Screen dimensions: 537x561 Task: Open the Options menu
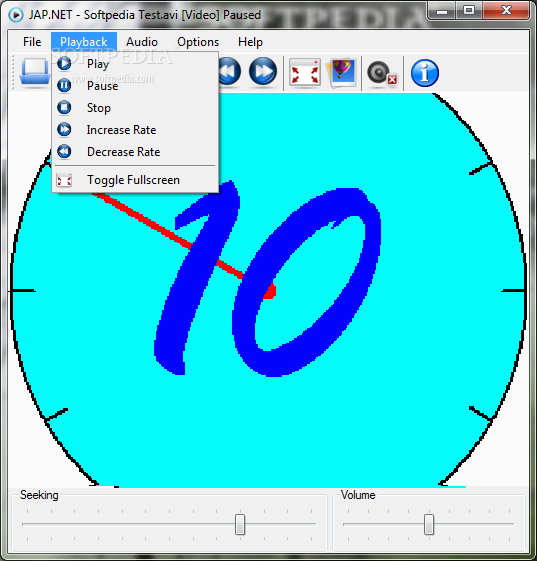click(x=198, y=42)
